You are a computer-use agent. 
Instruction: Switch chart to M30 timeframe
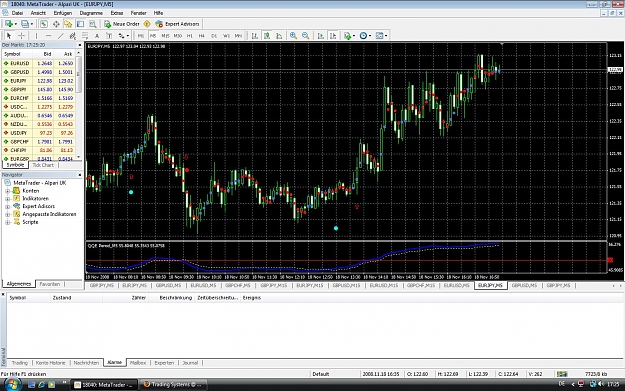pos(177,36)
